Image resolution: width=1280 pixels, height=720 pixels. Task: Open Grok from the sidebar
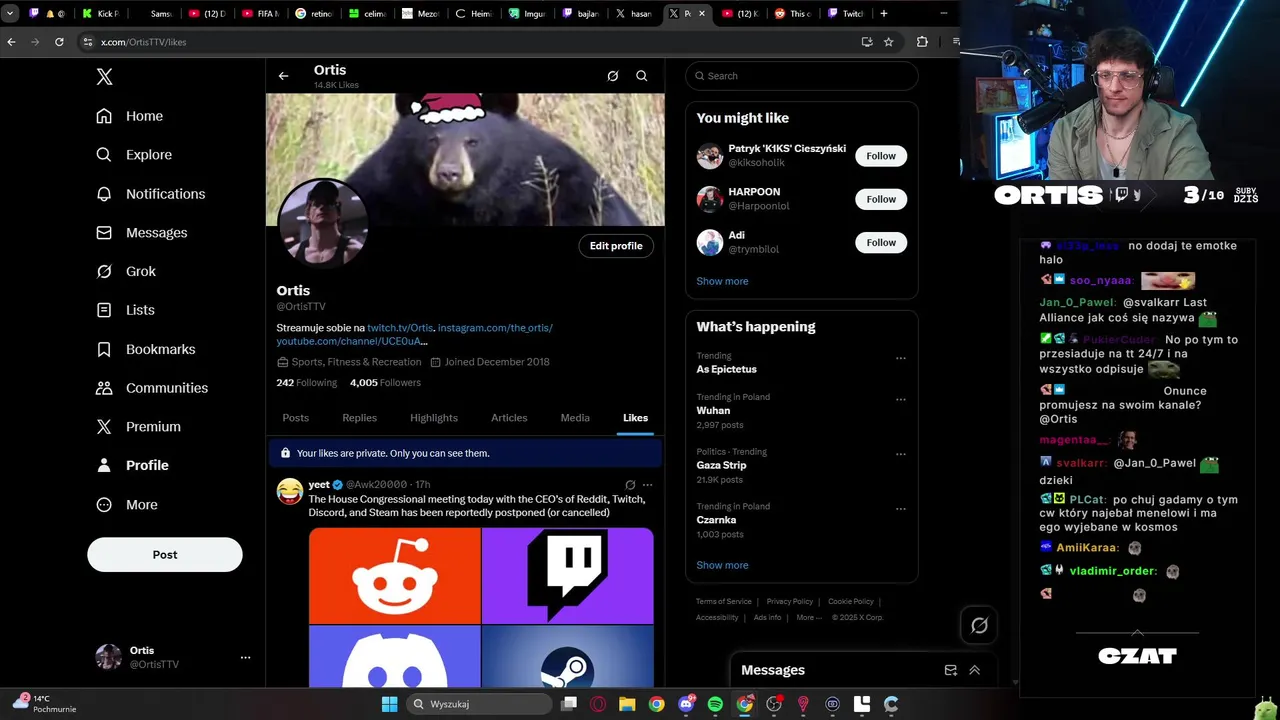point(126,271)
